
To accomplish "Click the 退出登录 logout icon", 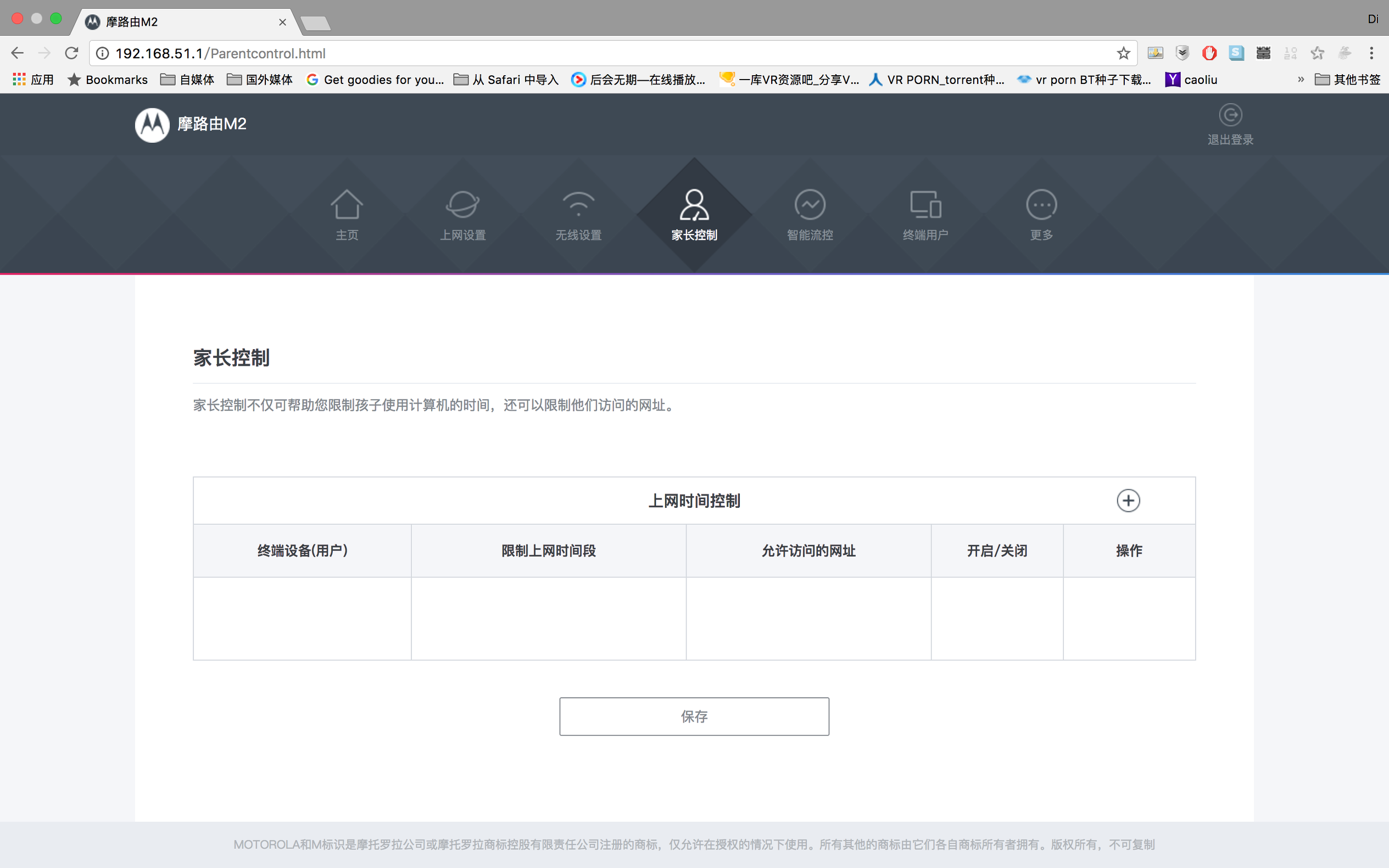I will click(x=1230, y=115).
